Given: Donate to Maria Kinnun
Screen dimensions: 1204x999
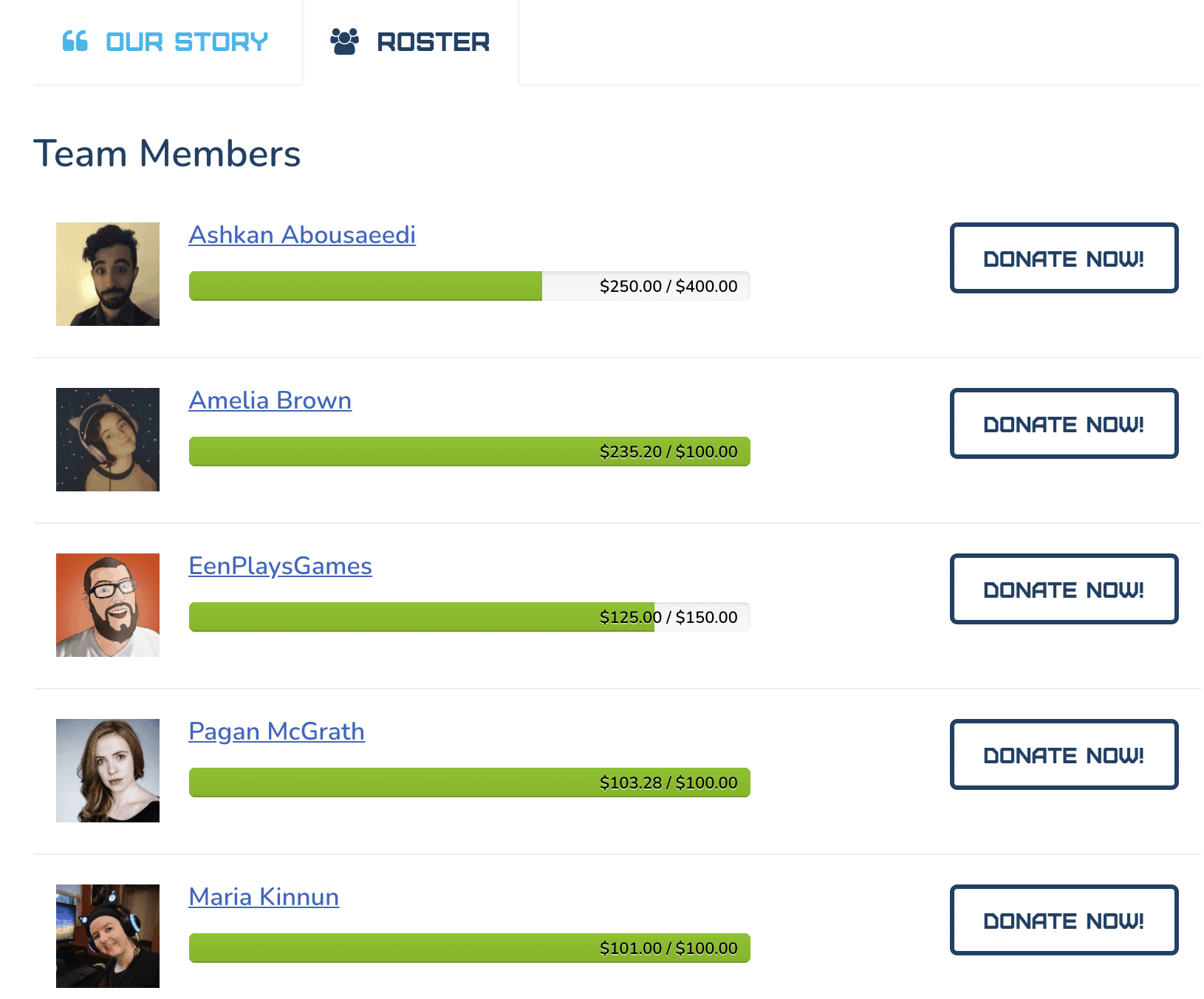Looking at the screenshot, I should click(x=1064, y=921).
